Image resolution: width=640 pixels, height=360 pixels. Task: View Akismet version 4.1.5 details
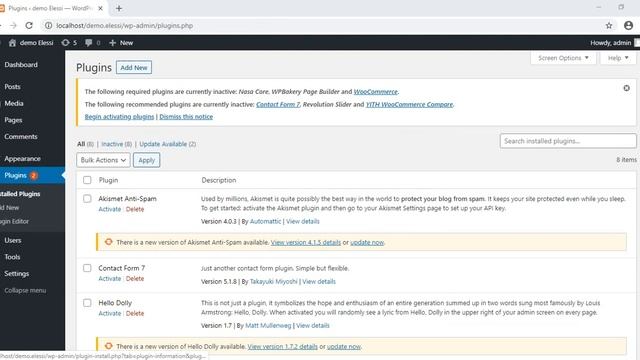coord(306,242)
